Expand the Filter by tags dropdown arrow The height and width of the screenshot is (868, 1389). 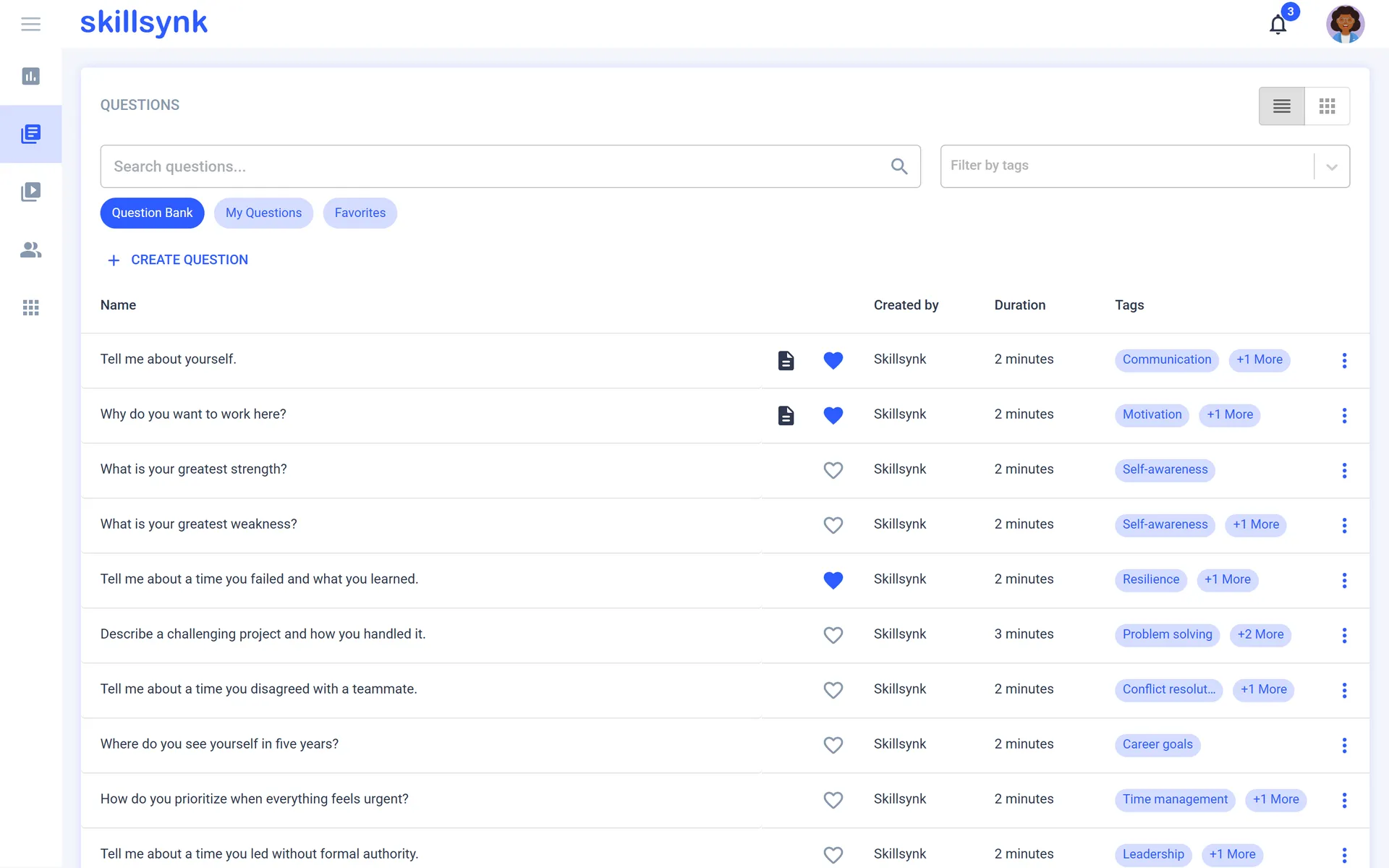[1332, 166]
